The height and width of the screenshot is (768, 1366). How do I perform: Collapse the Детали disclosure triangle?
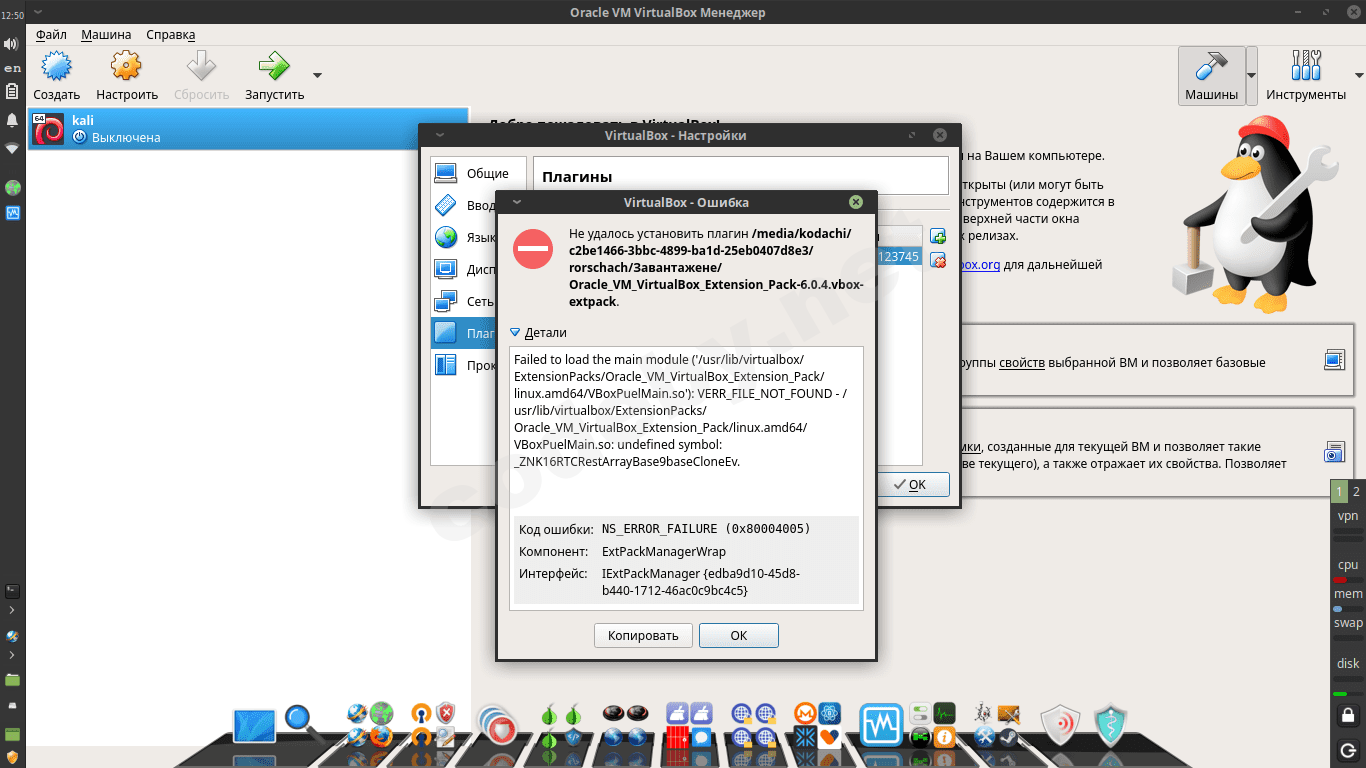[x=515, y=333]
